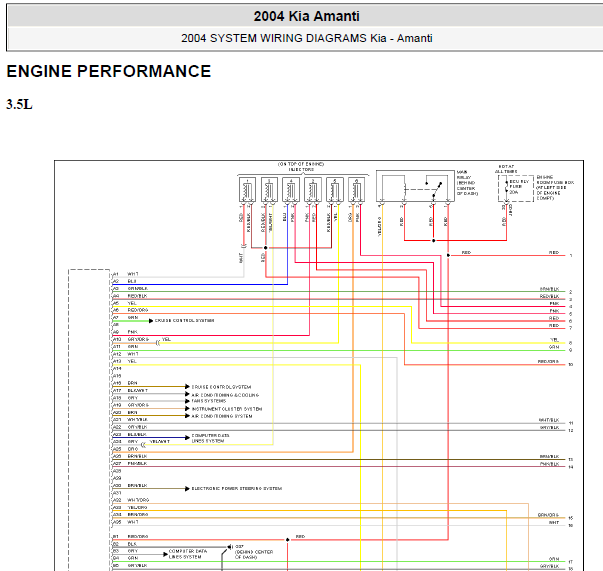The height and width of the screenshot is (571, 603).
Task: Click pin label A6 RED/ORG
Action: click(130, 310)
